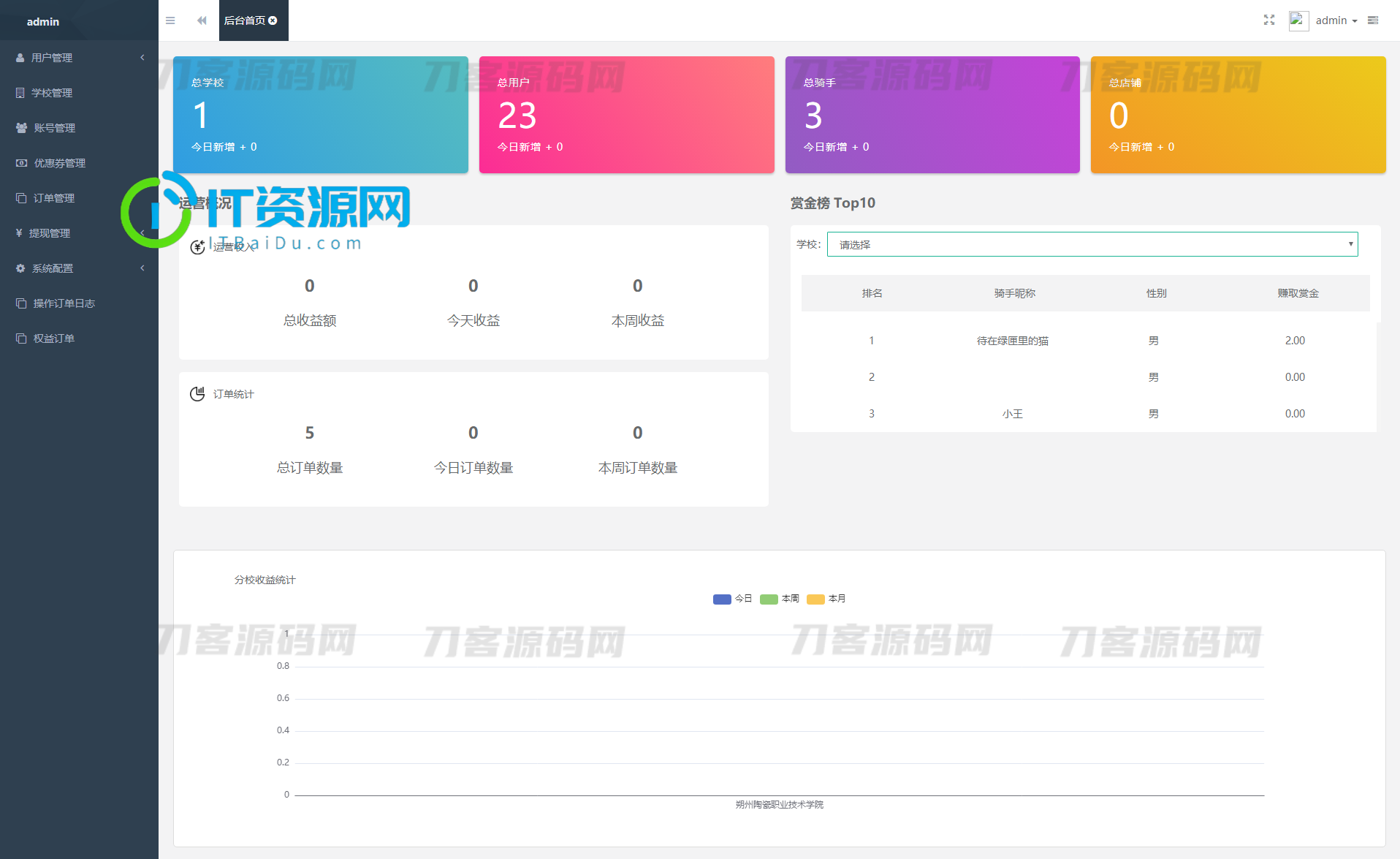Open 权益订单 menu
Screen dimensions: 1400x859
[79, 338]
